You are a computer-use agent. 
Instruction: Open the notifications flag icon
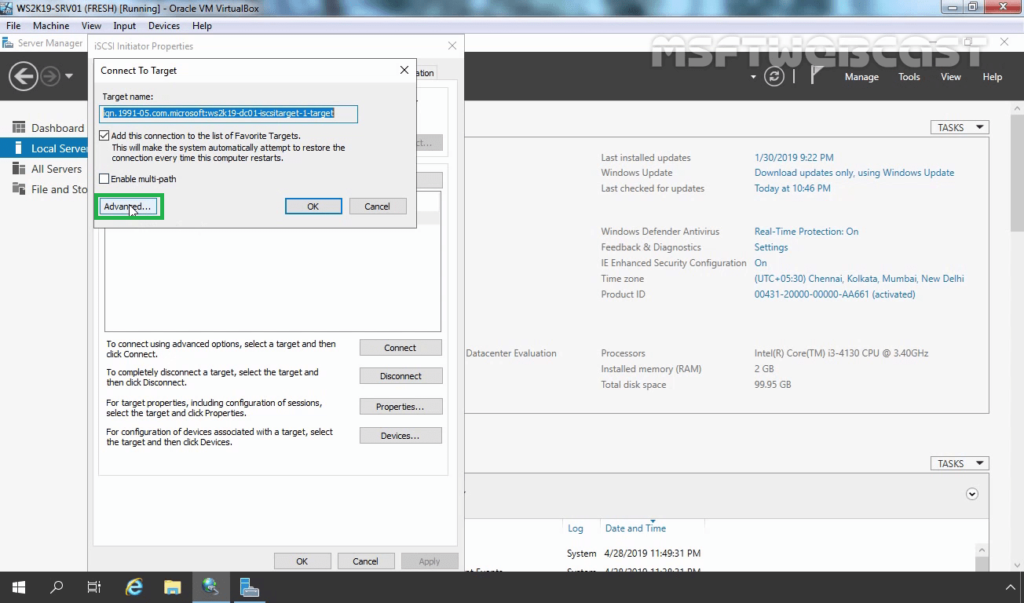coord(816,76)
